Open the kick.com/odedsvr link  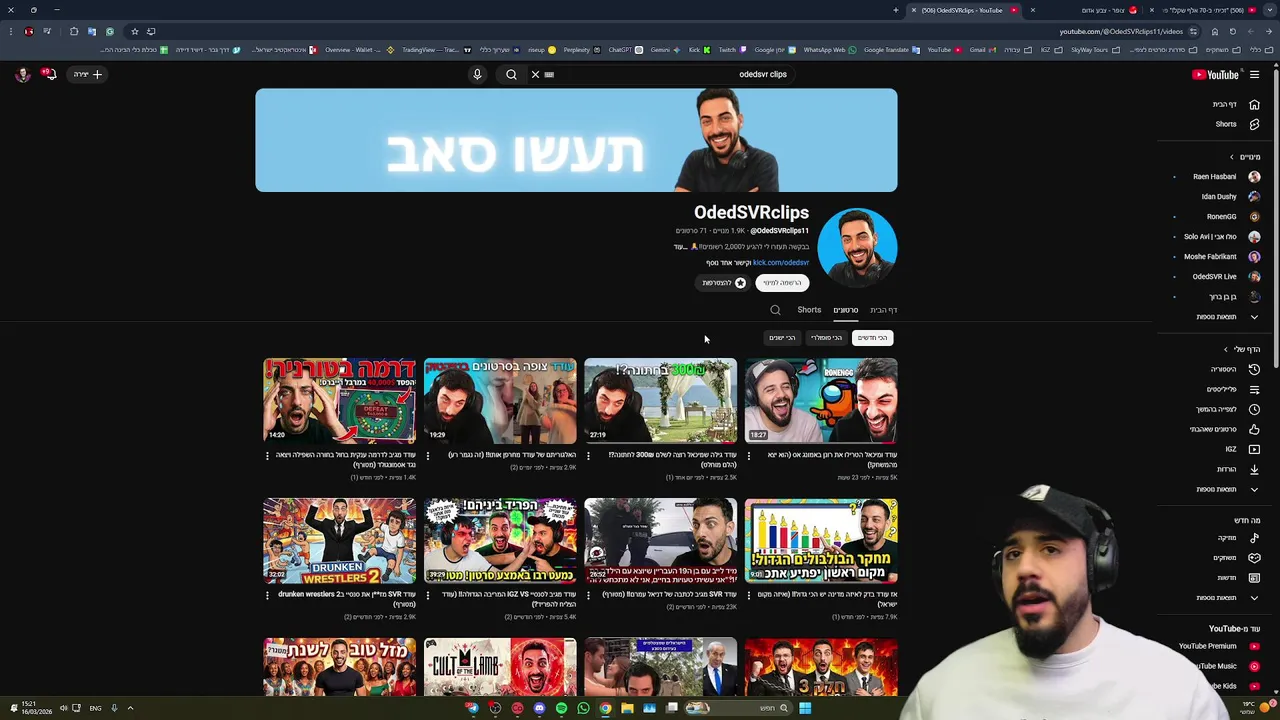[x=781, y=263]
